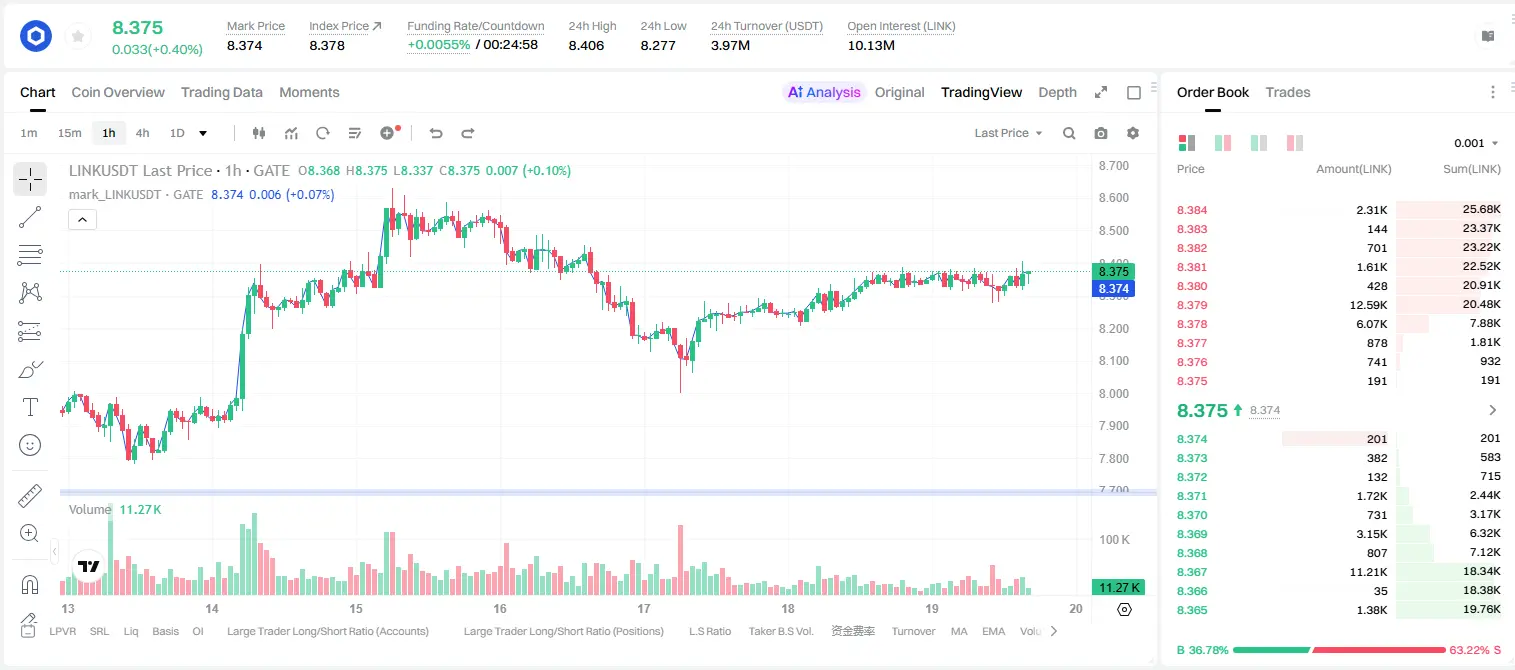Switch to the Trades tab
The image size is (1515, 670).
pyautogui.click(x=1287, y=92)
